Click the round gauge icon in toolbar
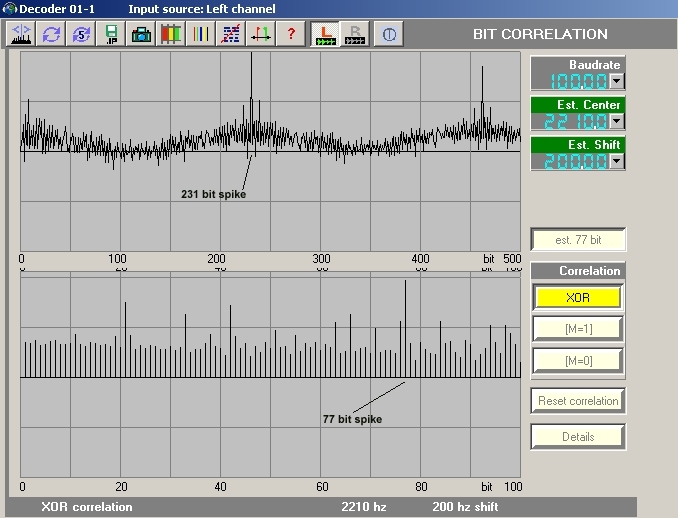The height and width of the screenshot is (518, 678). [389, 34]
